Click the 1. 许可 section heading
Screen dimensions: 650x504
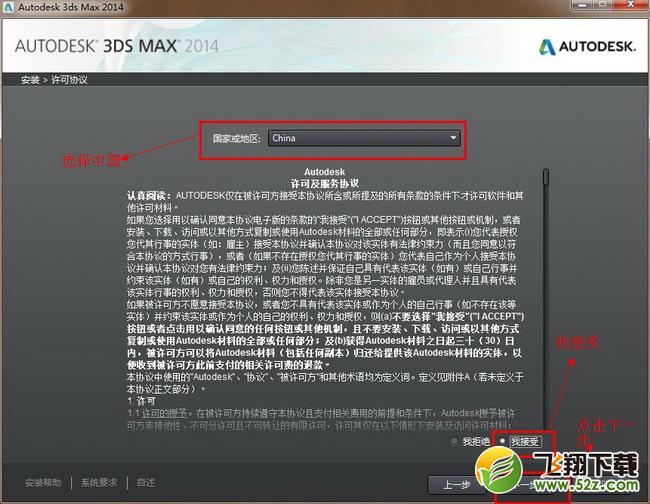tap(141, 401)
